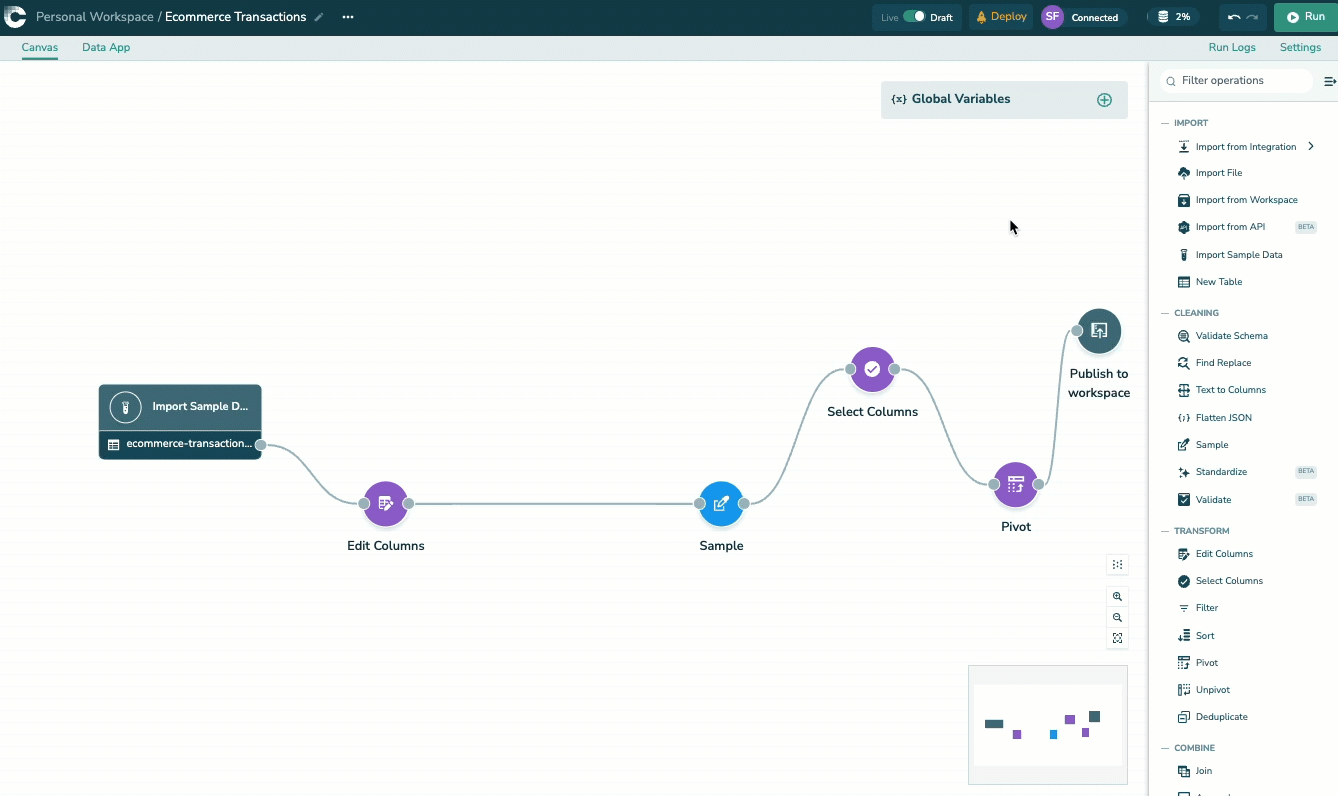Open the flow's three-dot options menu
Viewport: 1338px width, 796px height.
pos(347,17)
